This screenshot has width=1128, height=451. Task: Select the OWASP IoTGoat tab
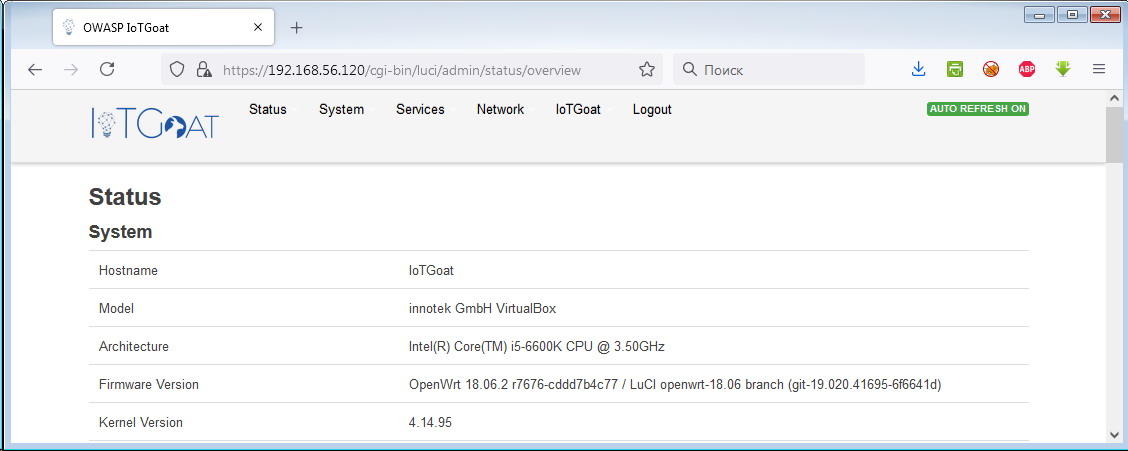point(163,28)
